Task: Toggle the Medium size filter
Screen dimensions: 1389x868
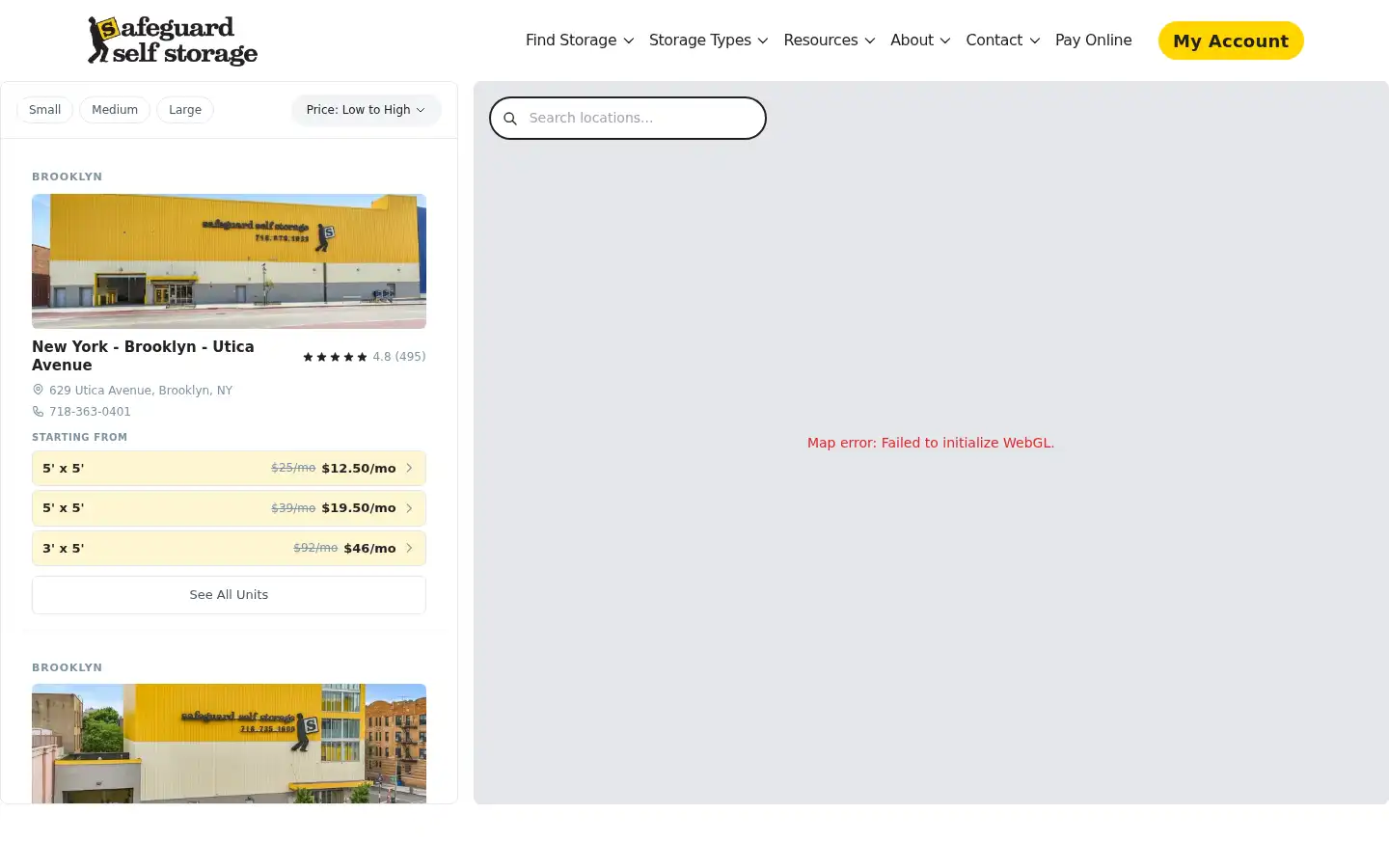Action: click(x=115, y=110)
